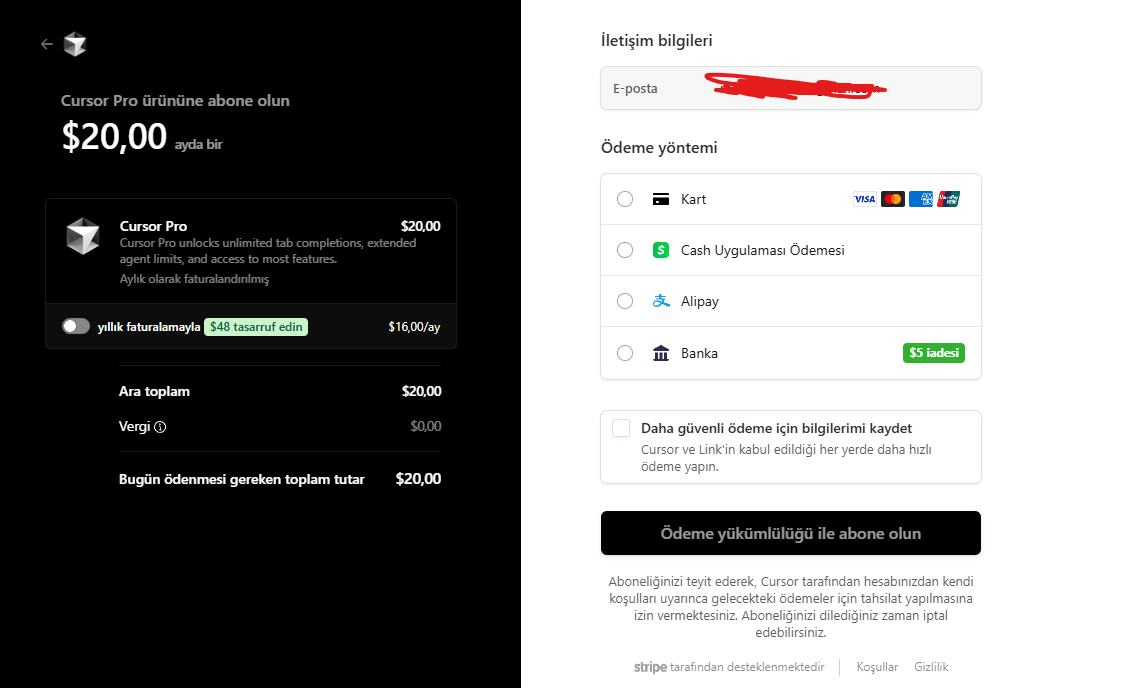The width and height of the screenshot is (1129, 688).
Task: Click Daha güvenli ödeme için bilgilerimi kaydet label
Action: coord(776,428)
